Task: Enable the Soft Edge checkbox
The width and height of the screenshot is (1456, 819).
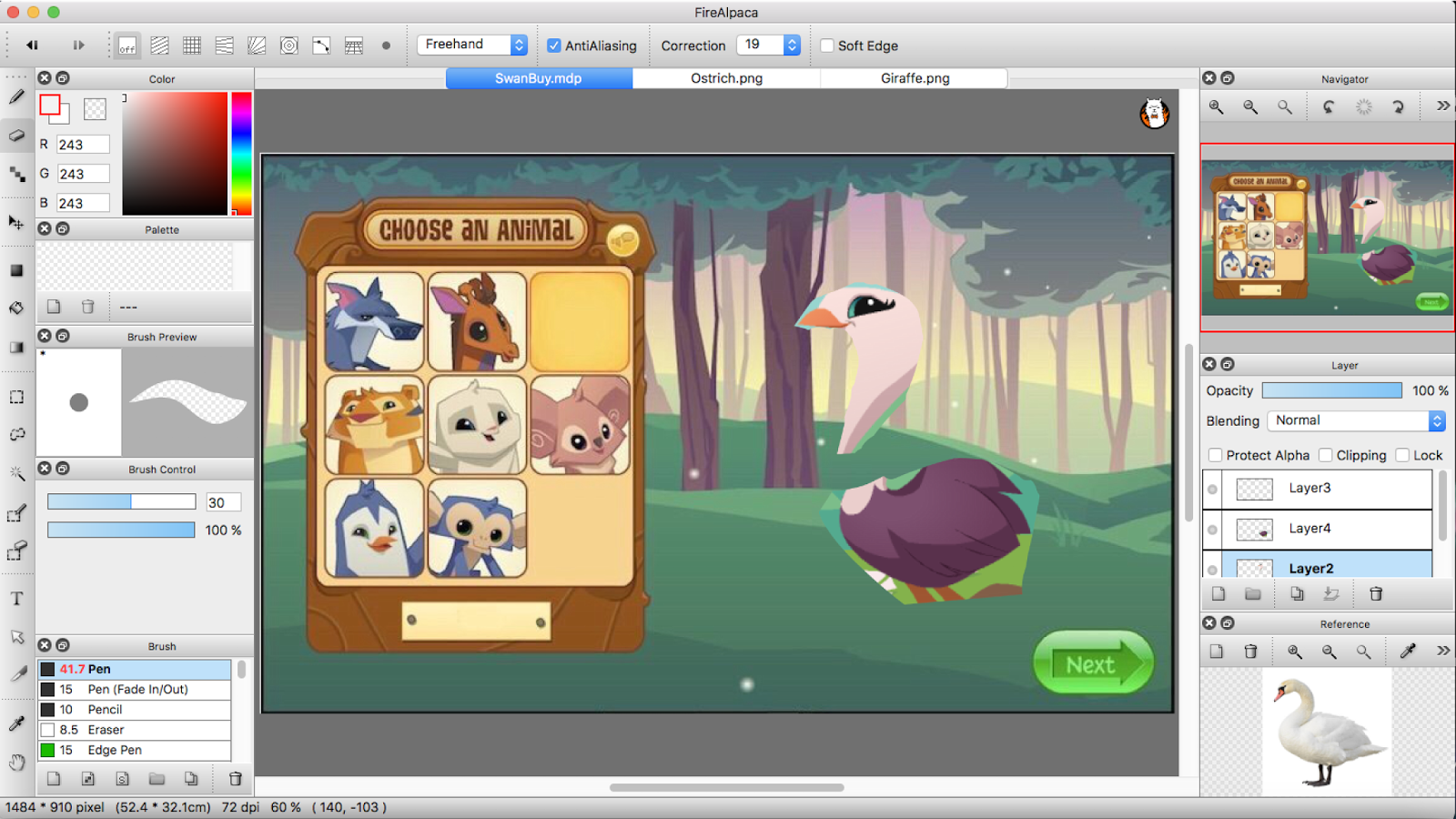Action: (827, 45)
